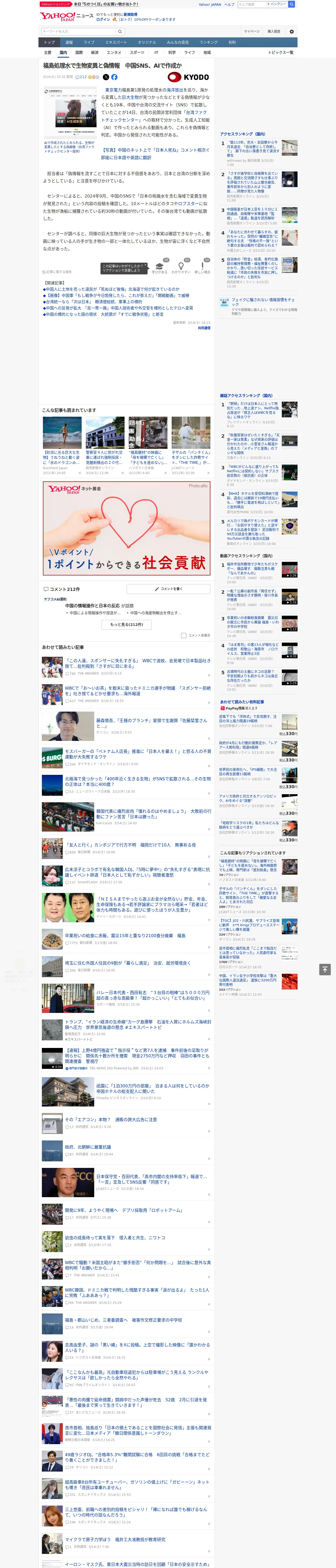
Task: Play the video ranking clip marked 0:32
Action: tap(290, 651)
